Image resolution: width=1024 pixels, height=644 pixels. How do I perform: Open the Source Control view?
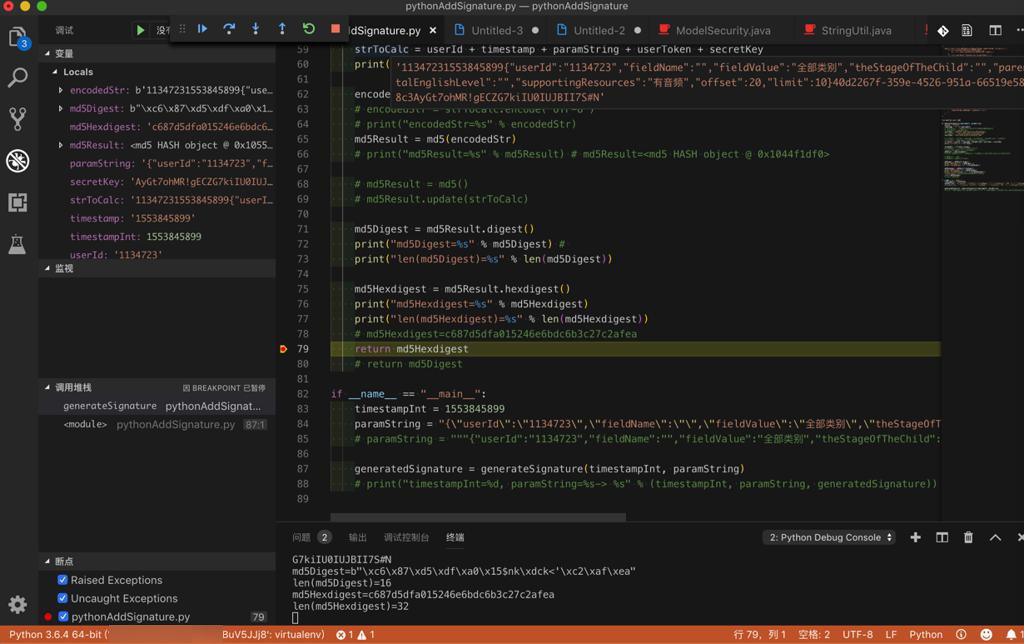pos(18,119)
